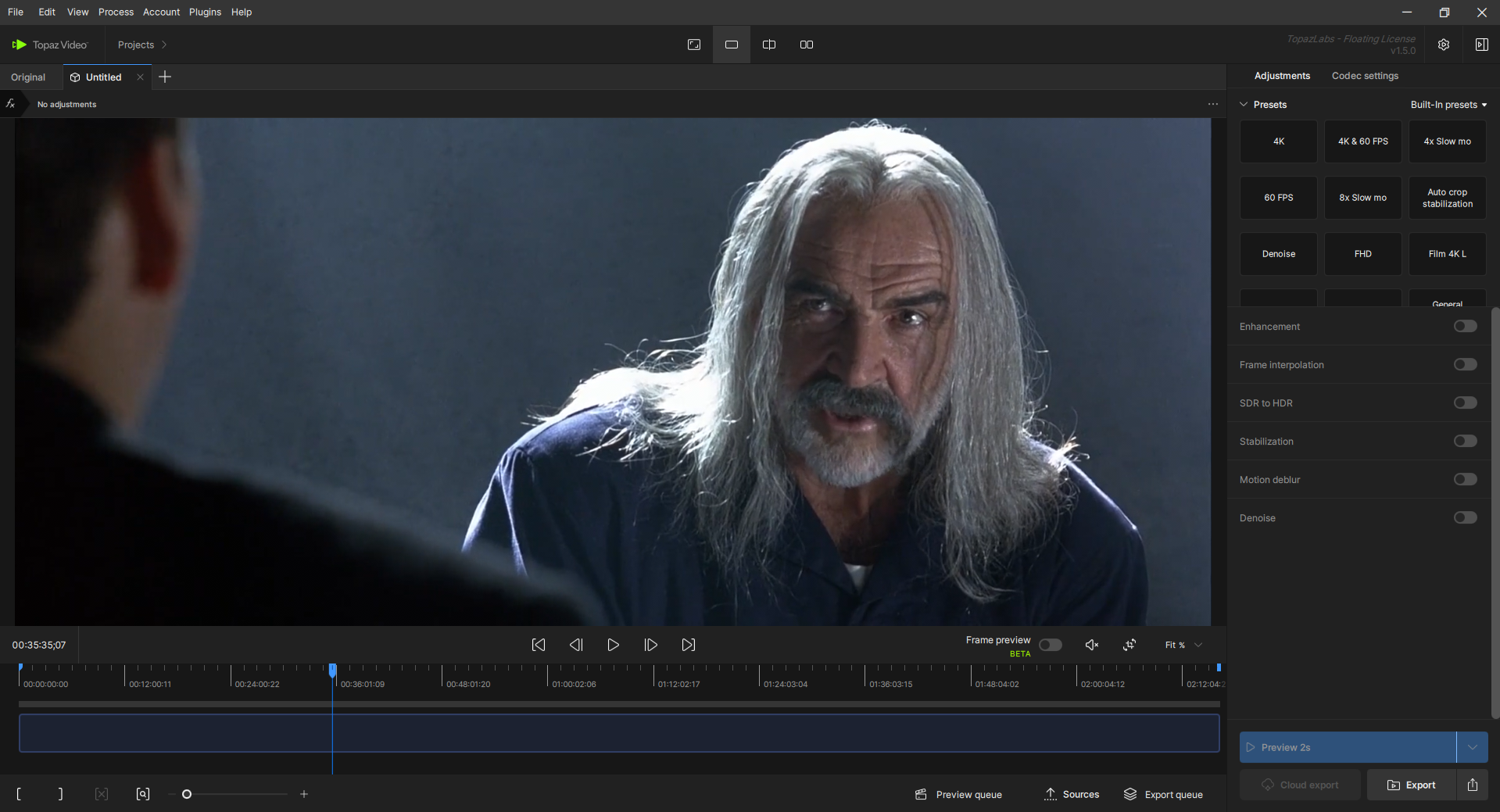Close the Untitled tab

point(140,77)
